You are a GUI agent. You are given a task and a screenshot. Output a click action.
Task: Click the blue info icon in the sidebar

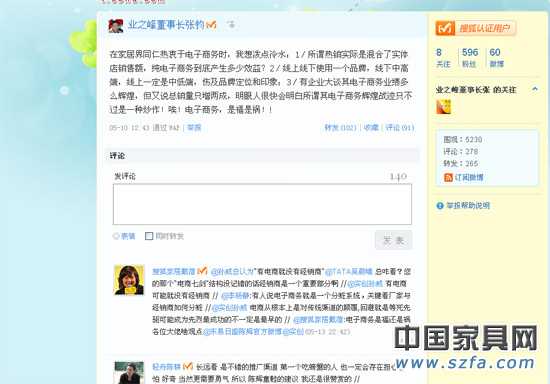440,206
